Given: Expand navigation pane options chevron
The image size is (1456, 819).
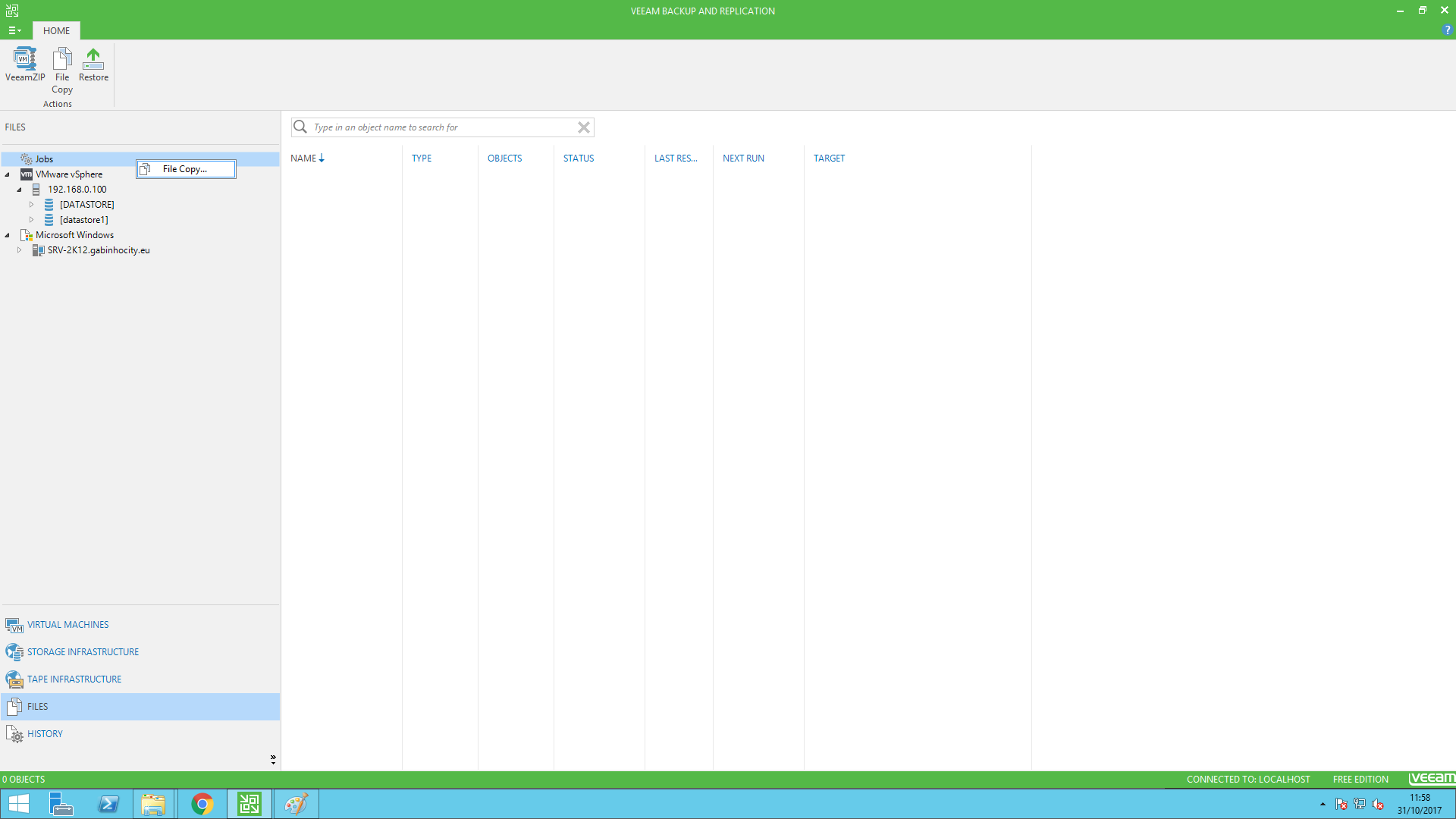Looking at the screenshot, I should (x=273, y=759).
